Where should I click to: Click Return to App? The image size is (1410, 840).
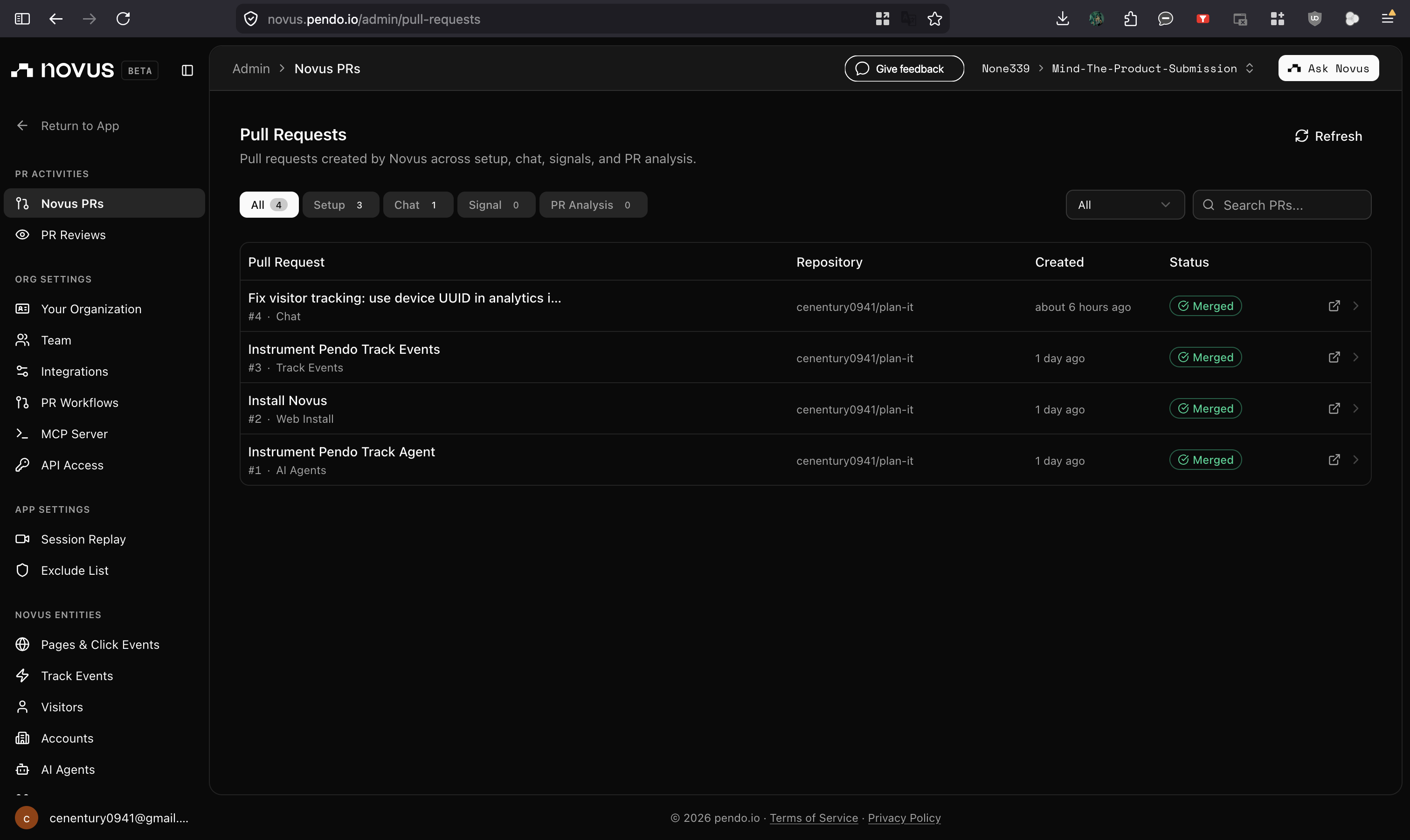(x=68, y=126)
